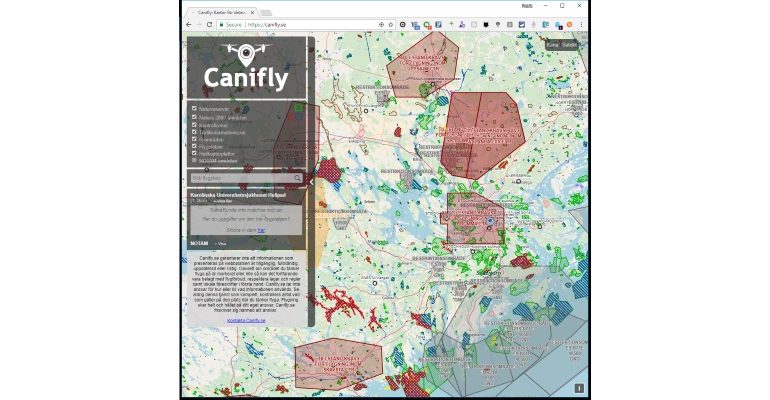Uncheck the Naturreservat layer
The image size is (770, 400).
pyautogui.click(x=194, y=108)
